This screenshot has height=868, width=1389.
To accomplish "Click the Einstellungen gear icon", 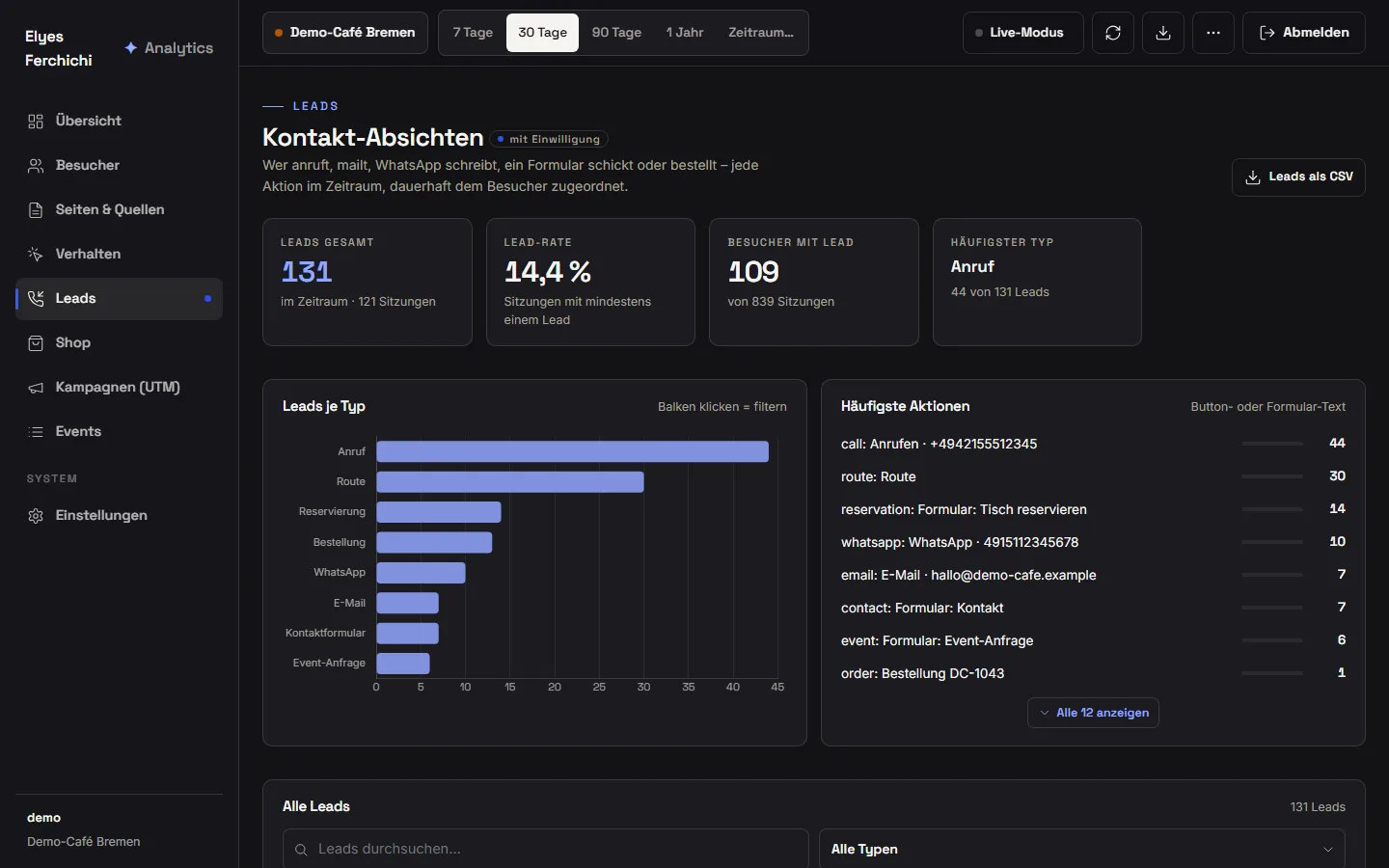I will tap(36, 516).
